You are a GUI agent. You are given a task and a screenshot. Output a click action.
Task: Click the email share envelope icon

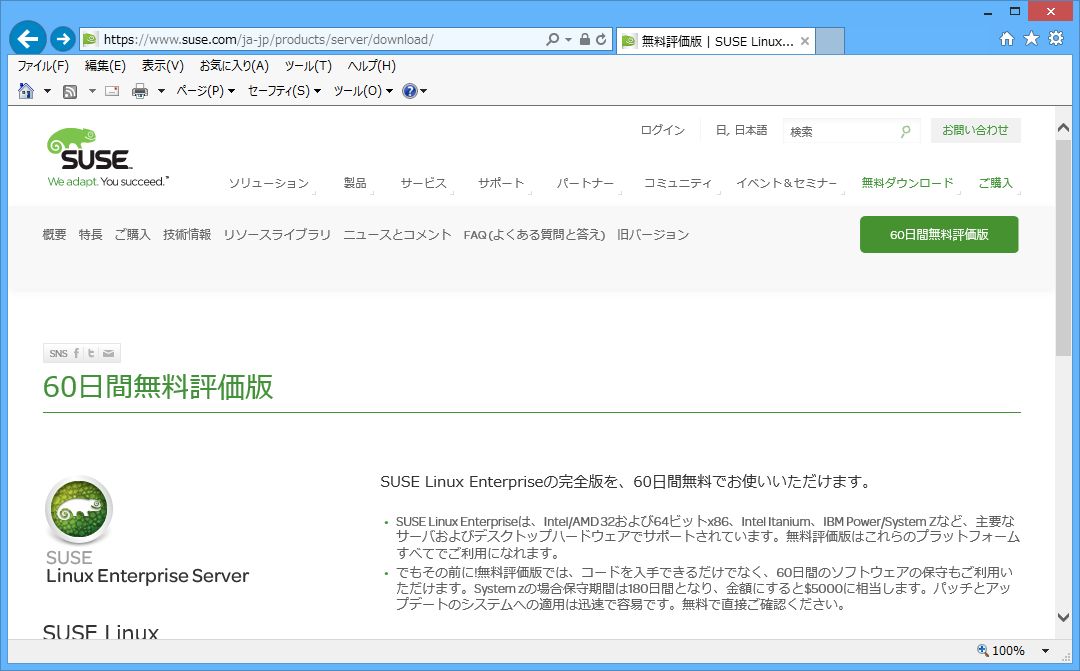[x=109, y=353]
